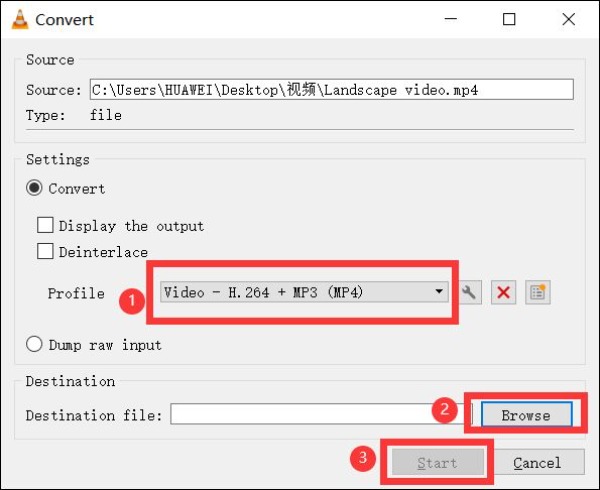The image size is (600, 490).
Task: Select the Convert radio button
Action: 34,188
